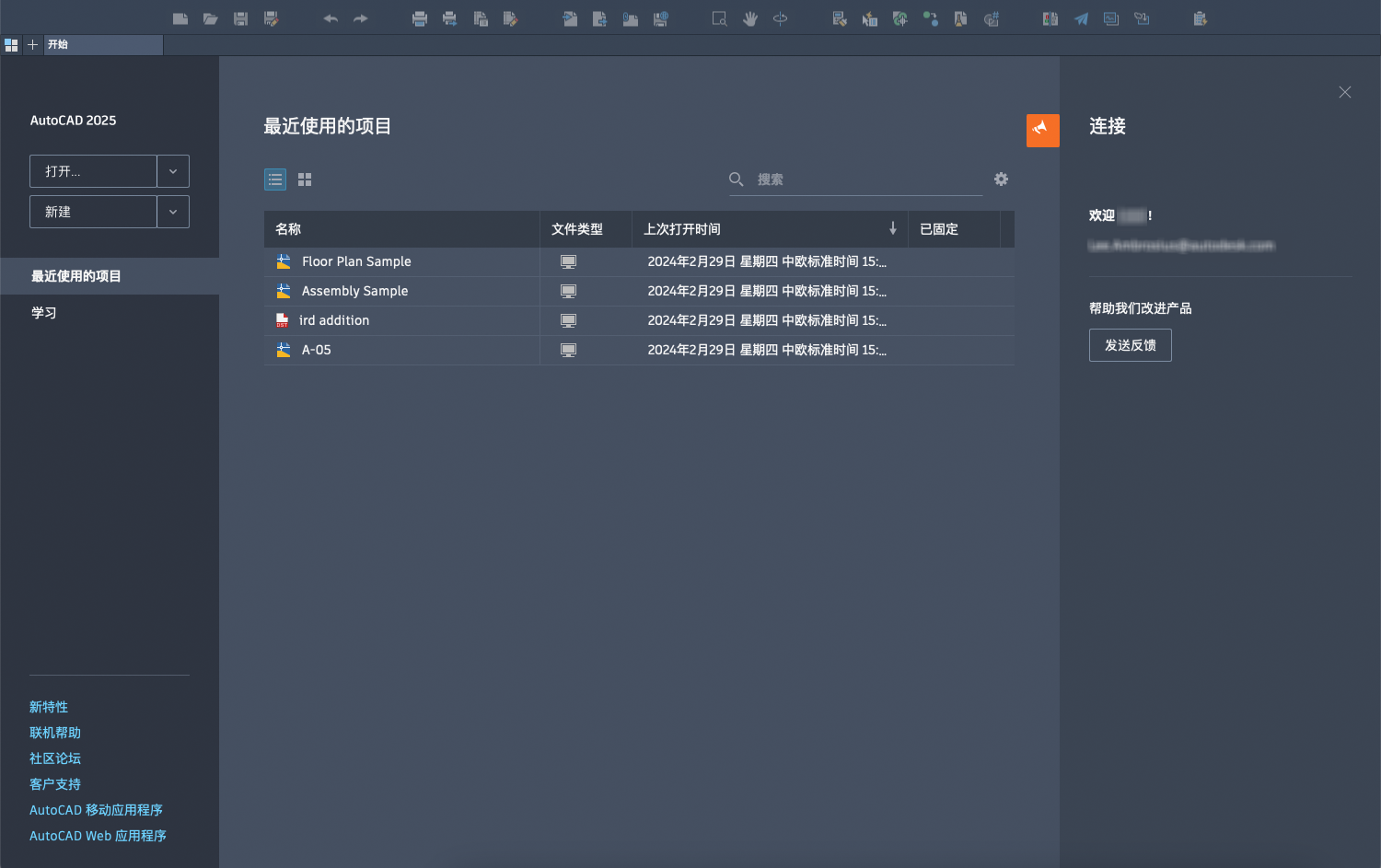
Task: Click the Batch Plot printer-with-arrow icon
Action: click(450, 18)
